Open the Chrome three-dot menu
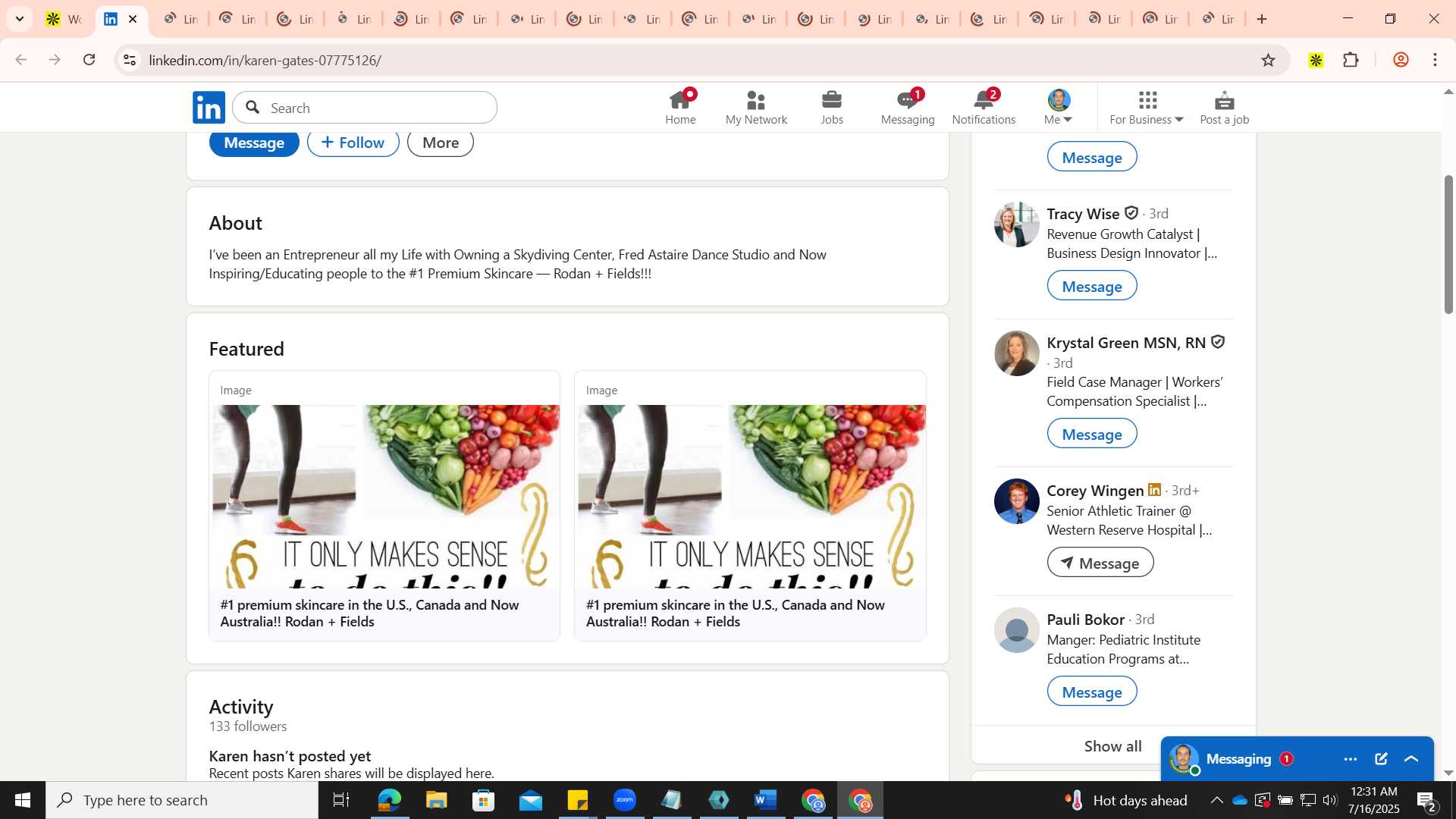This screenshot has height=819, width=1456. tap(1436, 60)
